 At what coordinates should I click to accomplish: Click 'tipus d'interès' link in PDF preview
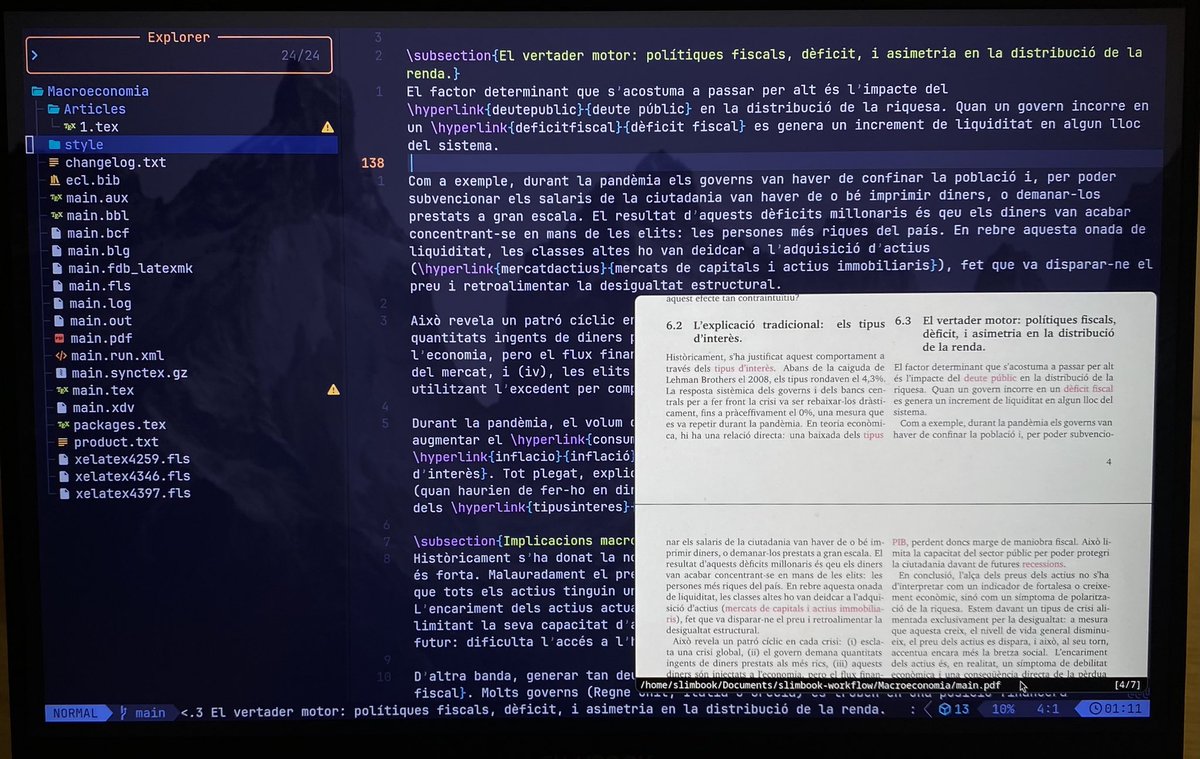[x=742, y=369]
